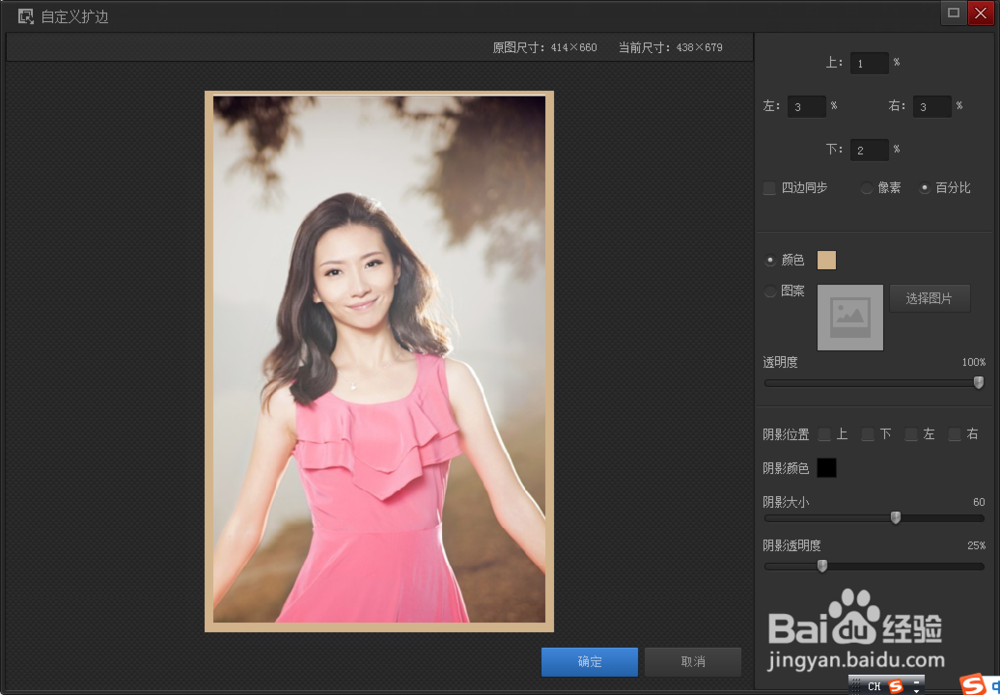Choose the 颜色 fill option
Image resolution: width=1000 pixels, height=695 pixels.
770,260
